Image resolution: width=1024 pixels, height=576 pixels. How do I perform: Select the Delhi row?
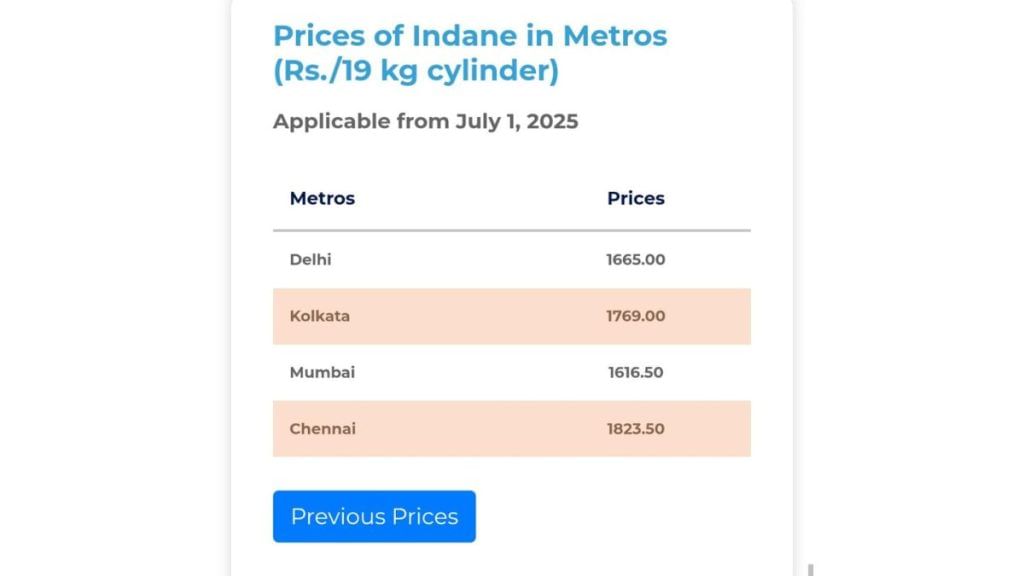(511, 260)
